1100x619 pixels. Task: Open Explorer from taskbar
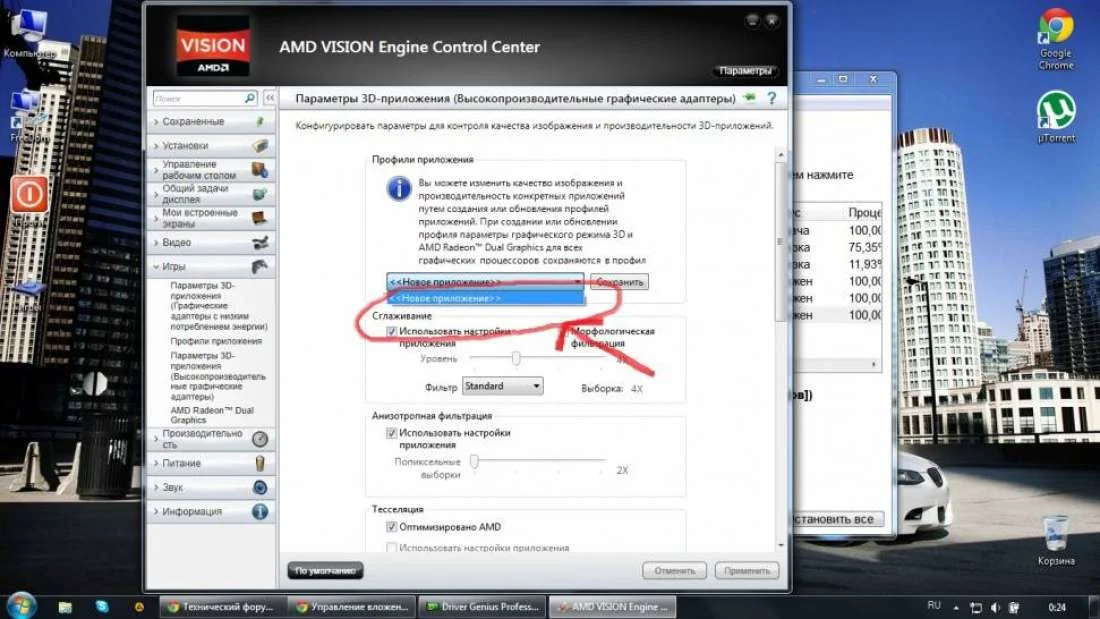pos(65,607)
